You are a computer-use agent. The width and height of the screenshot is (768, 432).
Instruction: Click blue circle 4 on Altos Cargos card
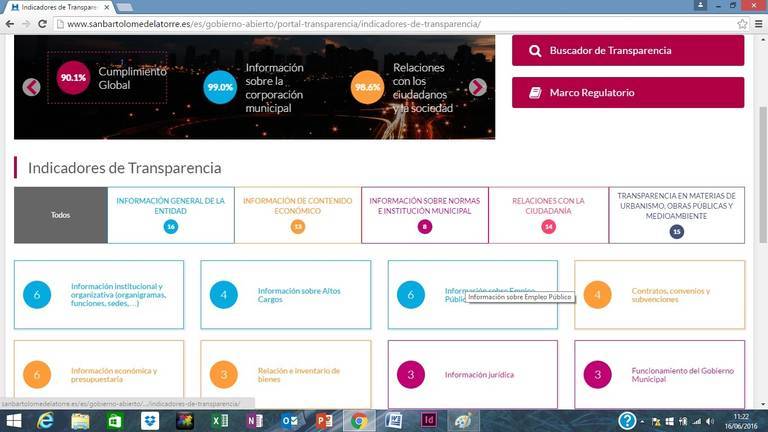click(x=224, y=295)
